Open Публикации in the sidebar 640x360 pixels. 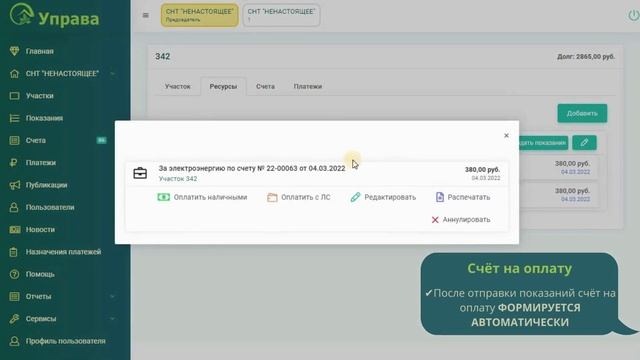click(46, 185)
